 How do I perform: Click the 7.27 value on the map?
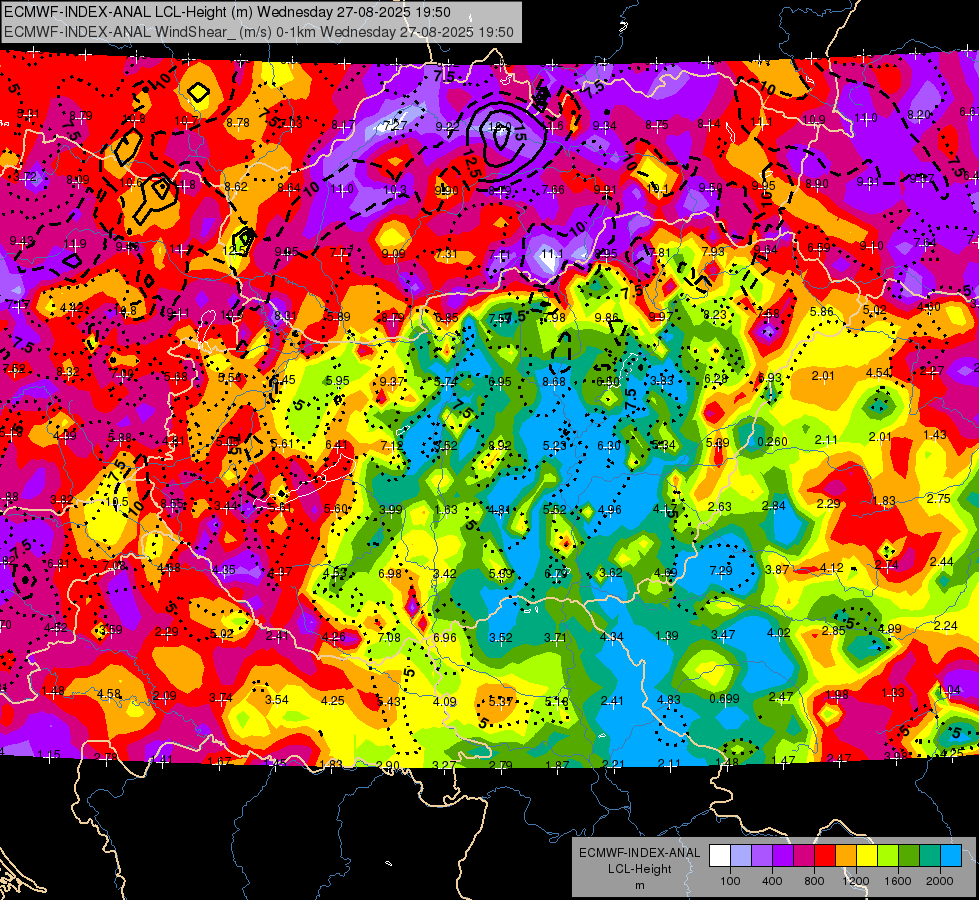click(395, 126)
